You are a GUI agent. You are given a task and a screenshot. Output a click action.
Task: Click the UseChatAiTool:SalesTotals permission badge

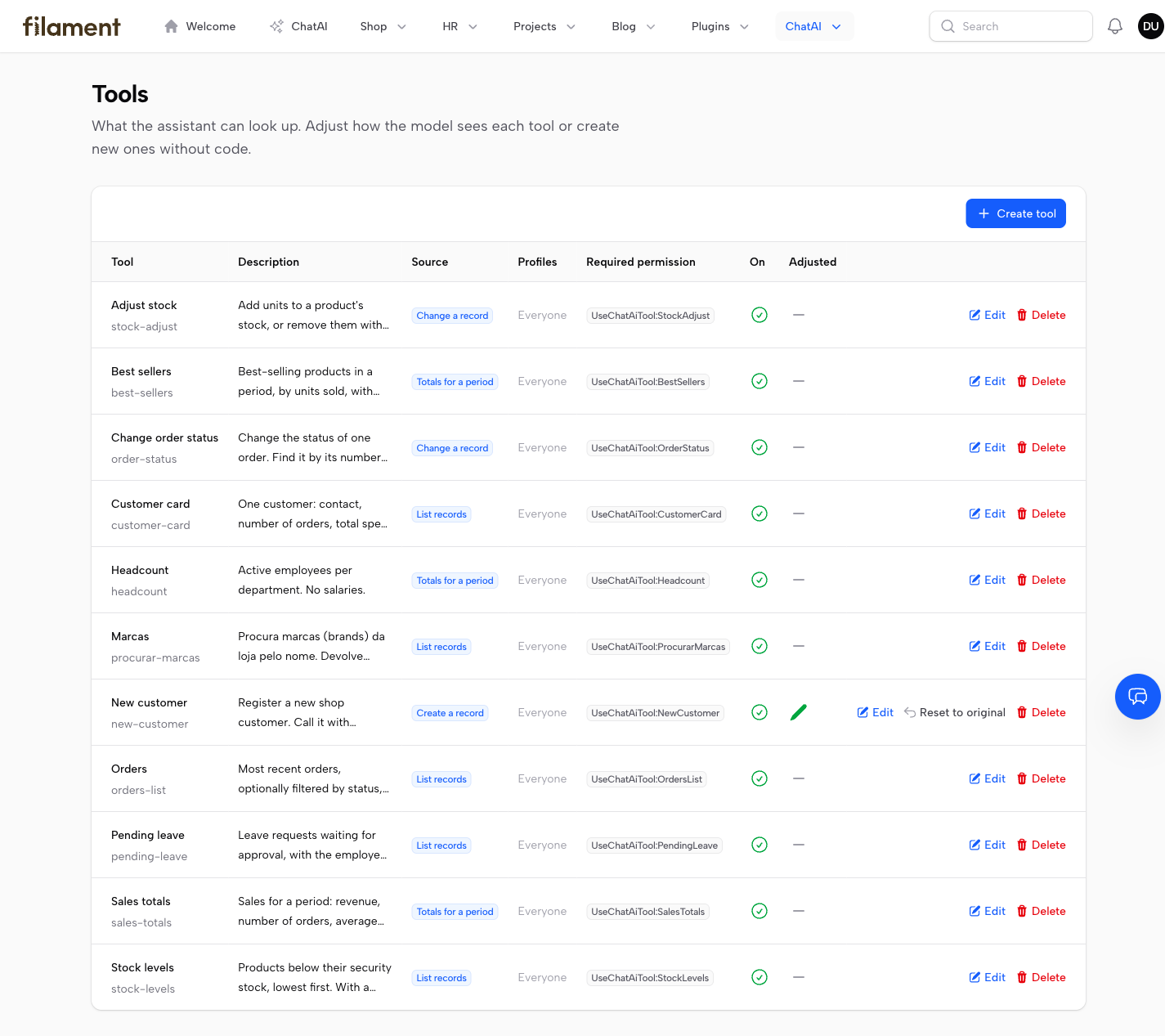648,912
